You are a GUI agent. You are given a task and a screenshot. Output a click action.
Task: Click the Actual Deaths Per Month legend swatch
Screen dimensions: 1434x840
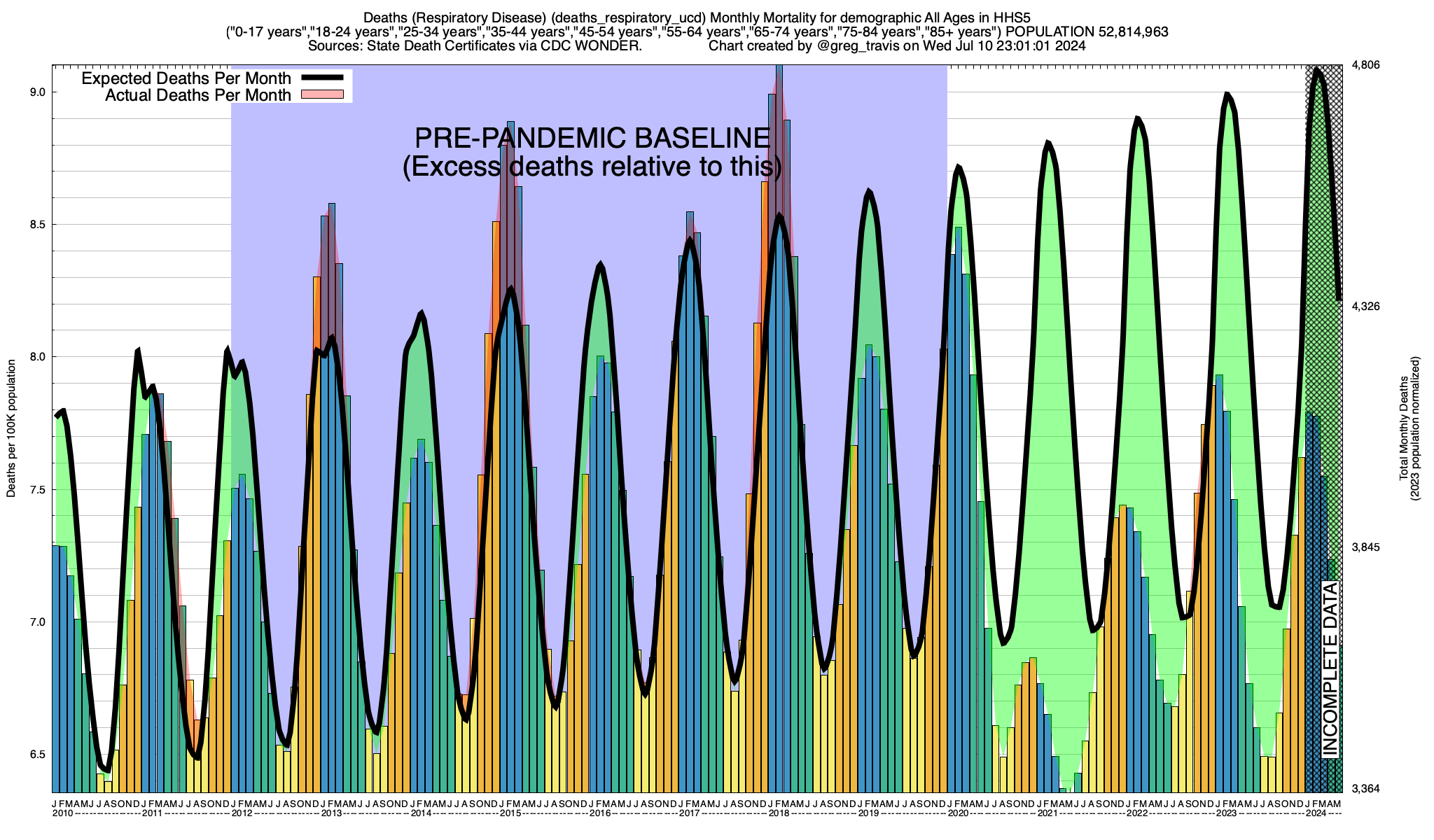click(x=322, y=94)
